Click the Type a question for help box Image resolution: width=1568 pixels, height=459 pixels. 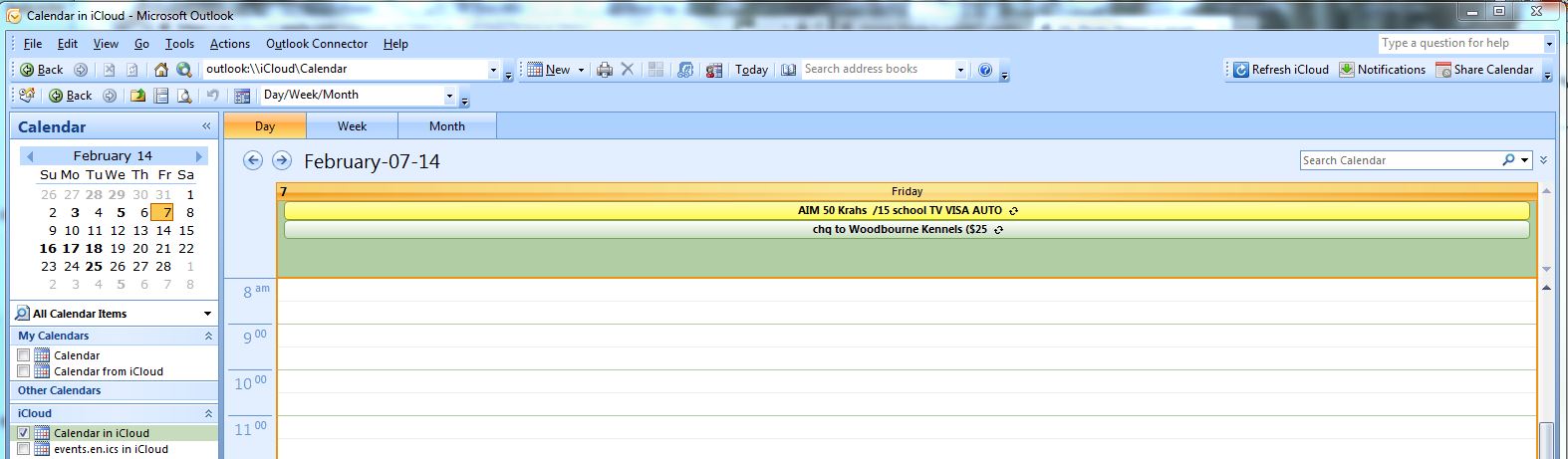point(1460,44)
